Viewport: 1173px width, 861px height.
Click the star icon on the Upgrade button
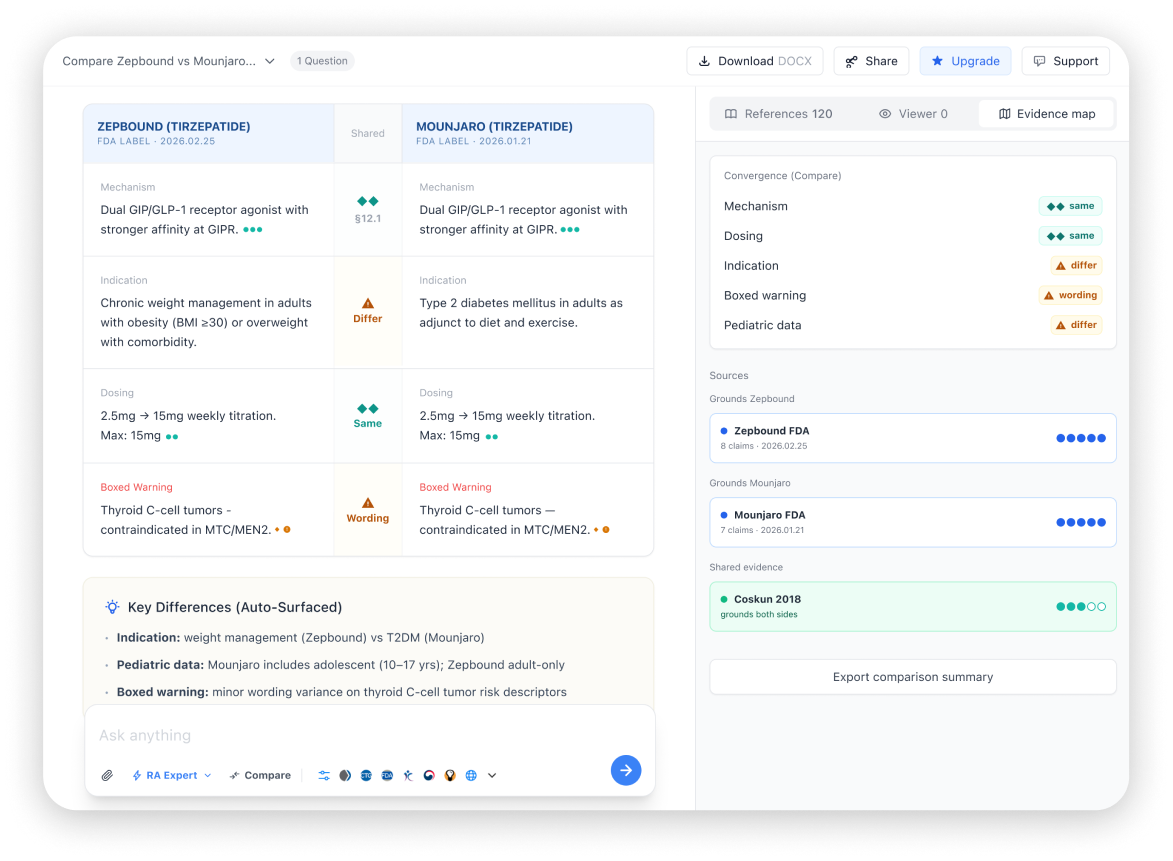coord(937,61)
